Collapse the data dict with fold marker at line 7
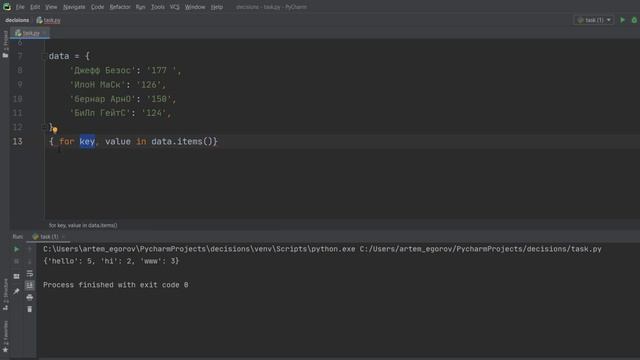640x360 pixels. click(x=44, y=56)
